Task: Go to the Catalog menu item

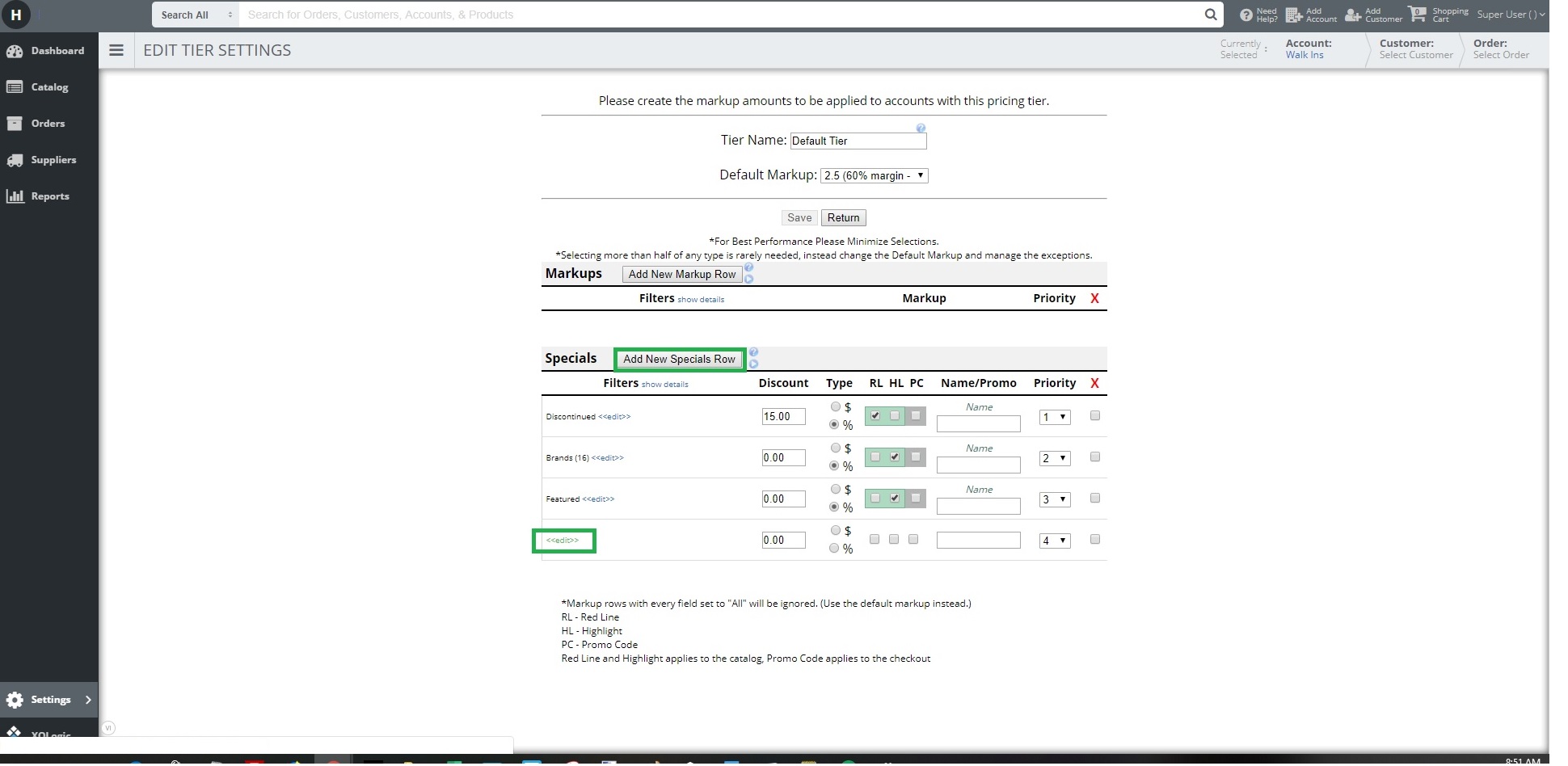Action: (49, 87)
